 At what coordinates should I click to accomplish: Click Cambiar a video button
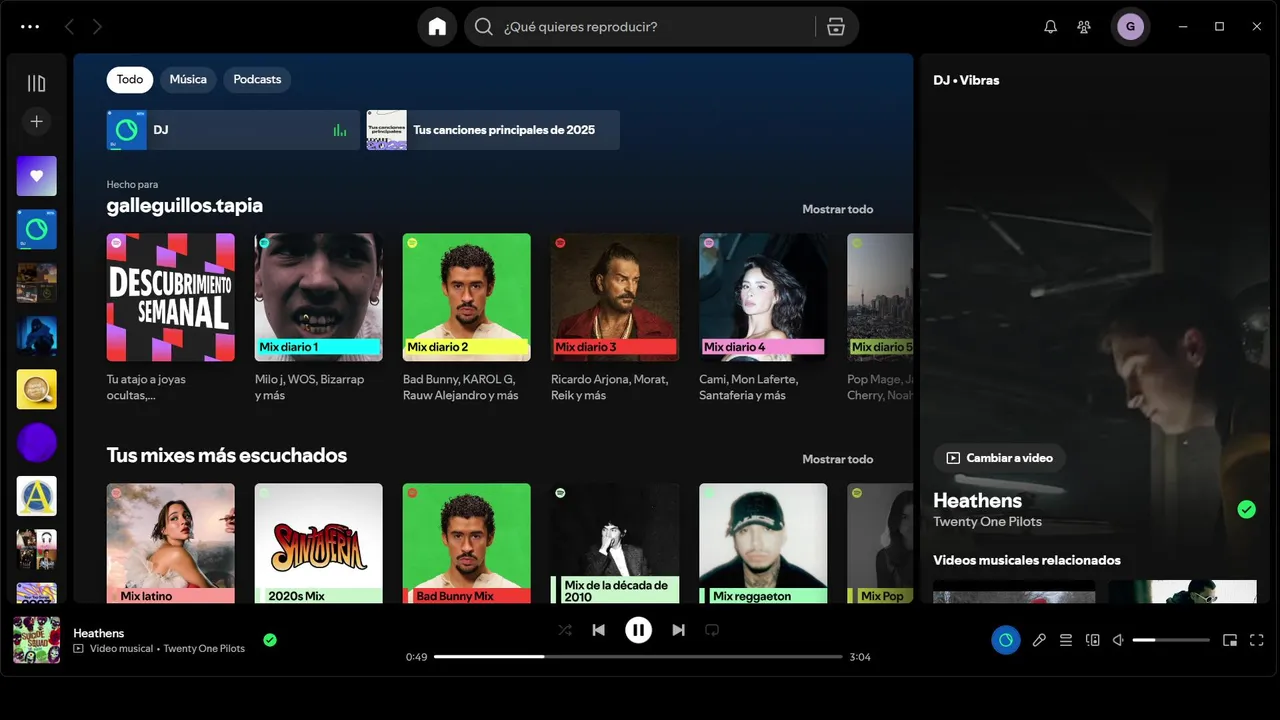999,458
